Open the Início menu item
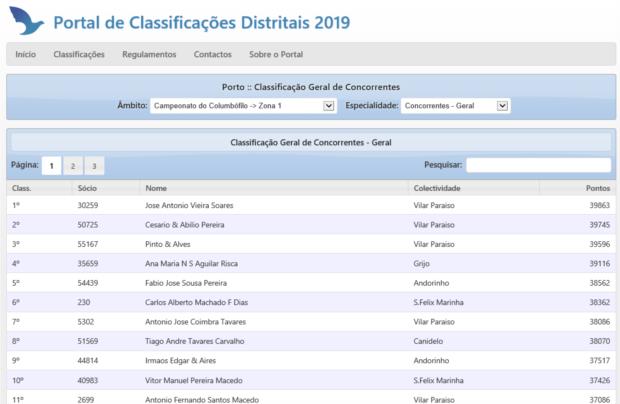 click(26, 54)
